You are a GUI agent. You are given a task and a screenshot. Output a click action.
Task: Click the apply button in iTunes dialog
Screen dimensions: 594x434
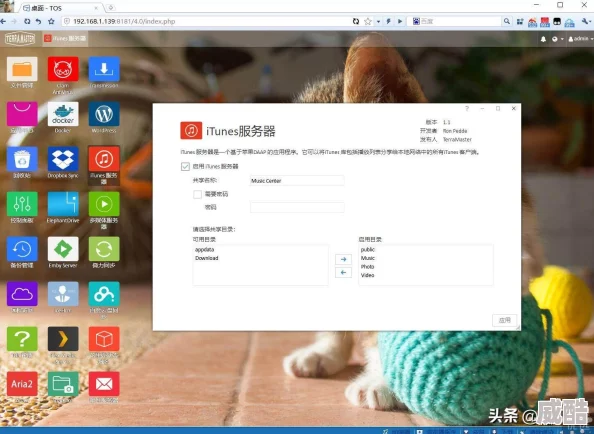point(505,320)
